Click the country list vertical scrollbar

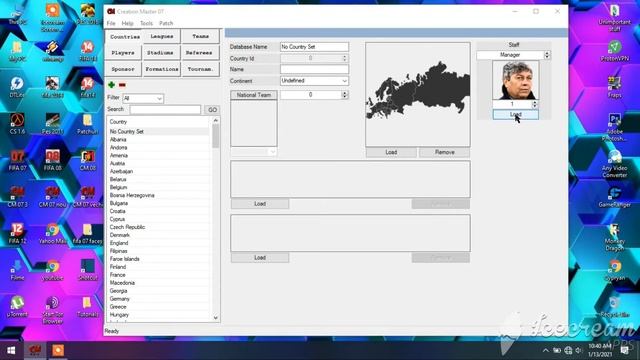[x=216, y=219]
